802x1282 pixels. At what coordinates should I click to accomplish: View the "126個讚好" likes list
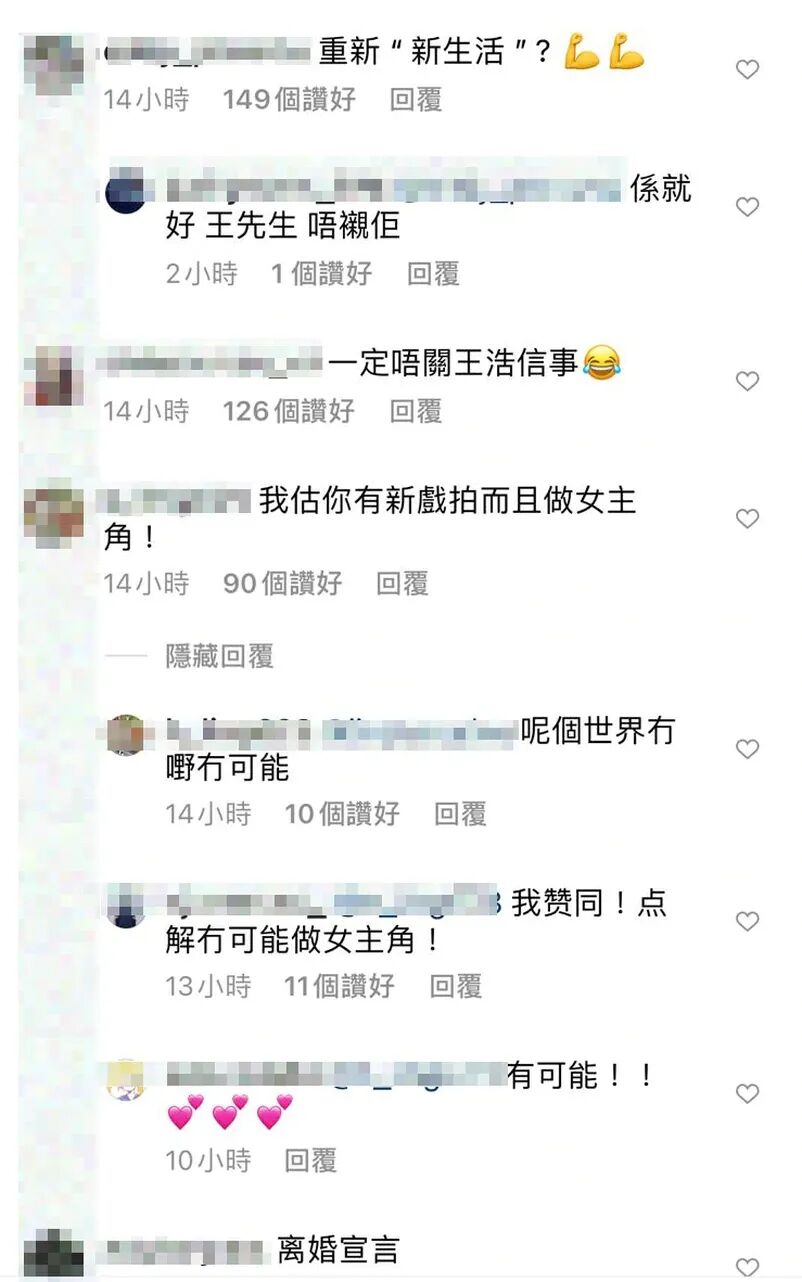click(x=289, y=410)
